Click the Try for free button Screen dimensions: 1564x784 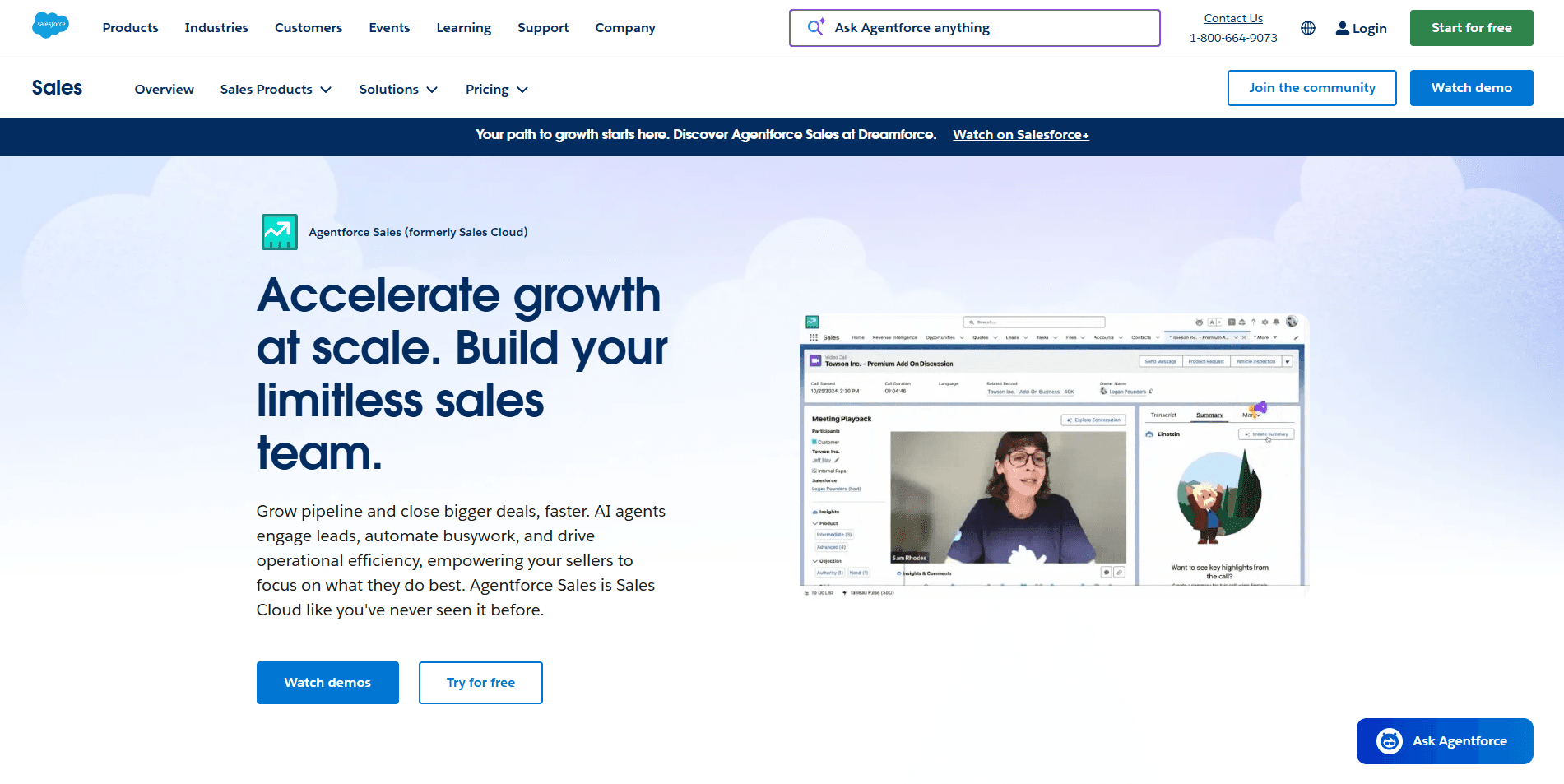point(480,683)
